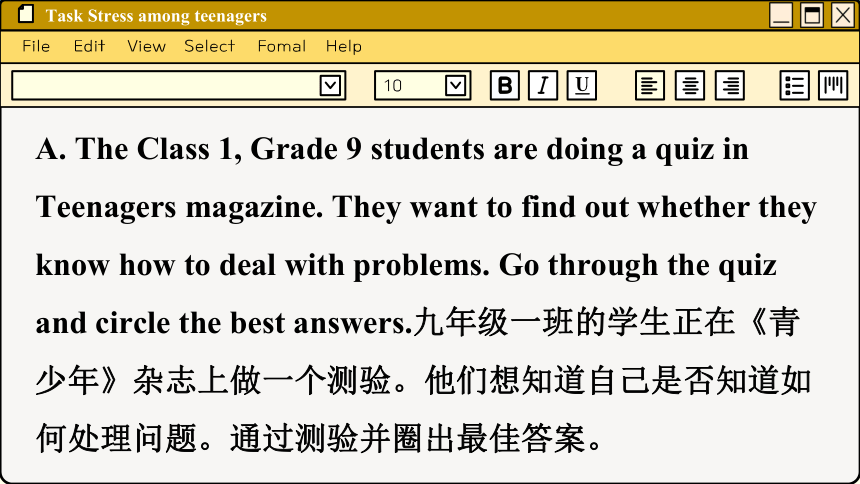The height and width of the screenshot is (484, 860).
Task: Click the Chinese text '杂志上做一个测验'
Action: click(x=262, y=381)
